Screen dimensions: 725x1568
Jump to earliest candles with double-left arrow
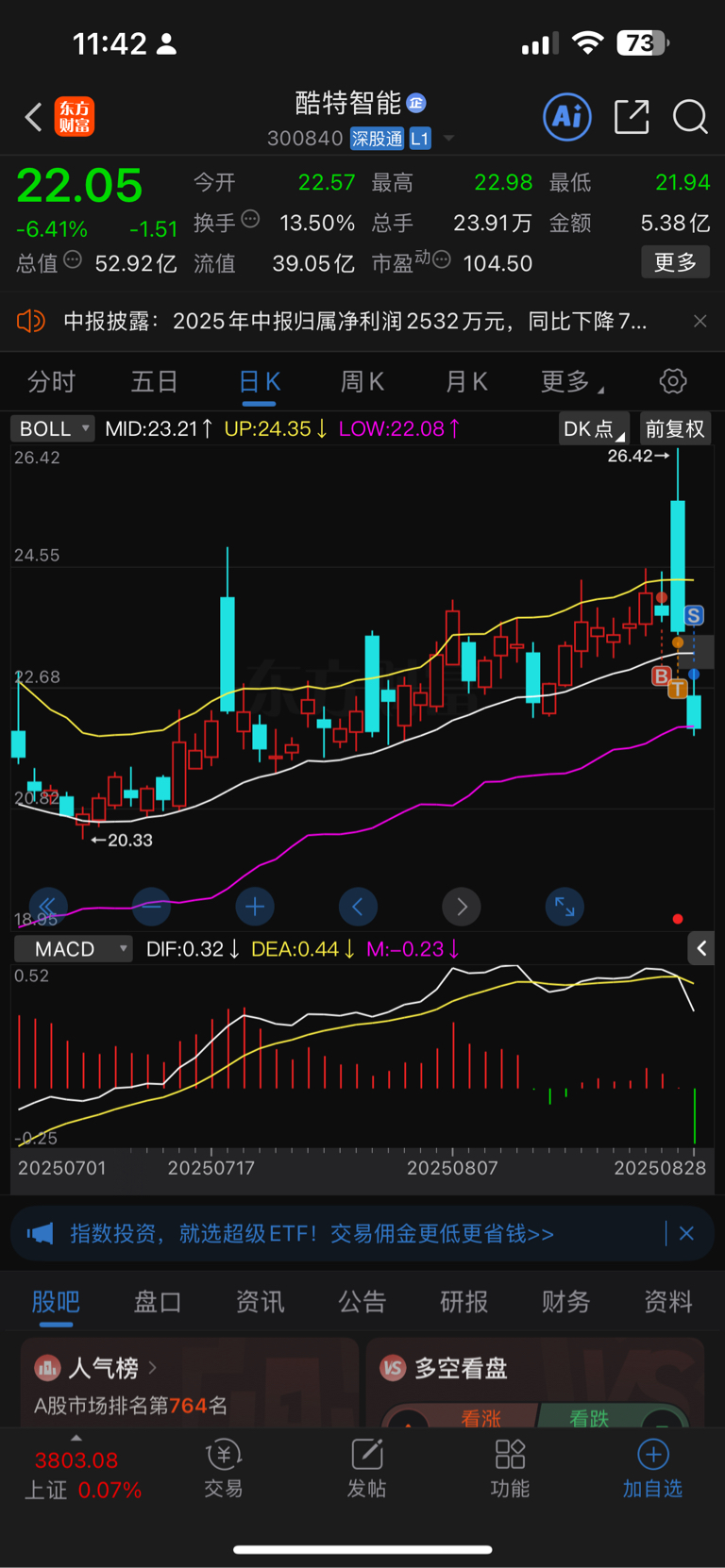[48, 907]
